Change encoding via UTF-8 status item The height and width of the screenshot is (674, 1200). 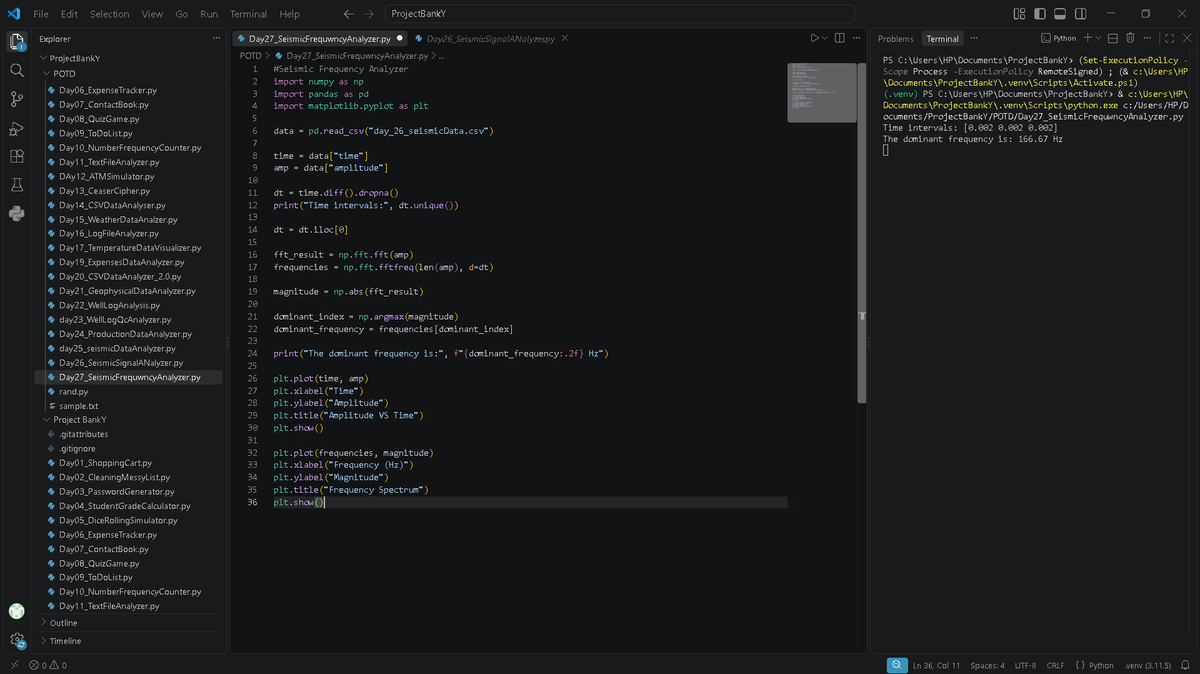tap(1025, 665)
